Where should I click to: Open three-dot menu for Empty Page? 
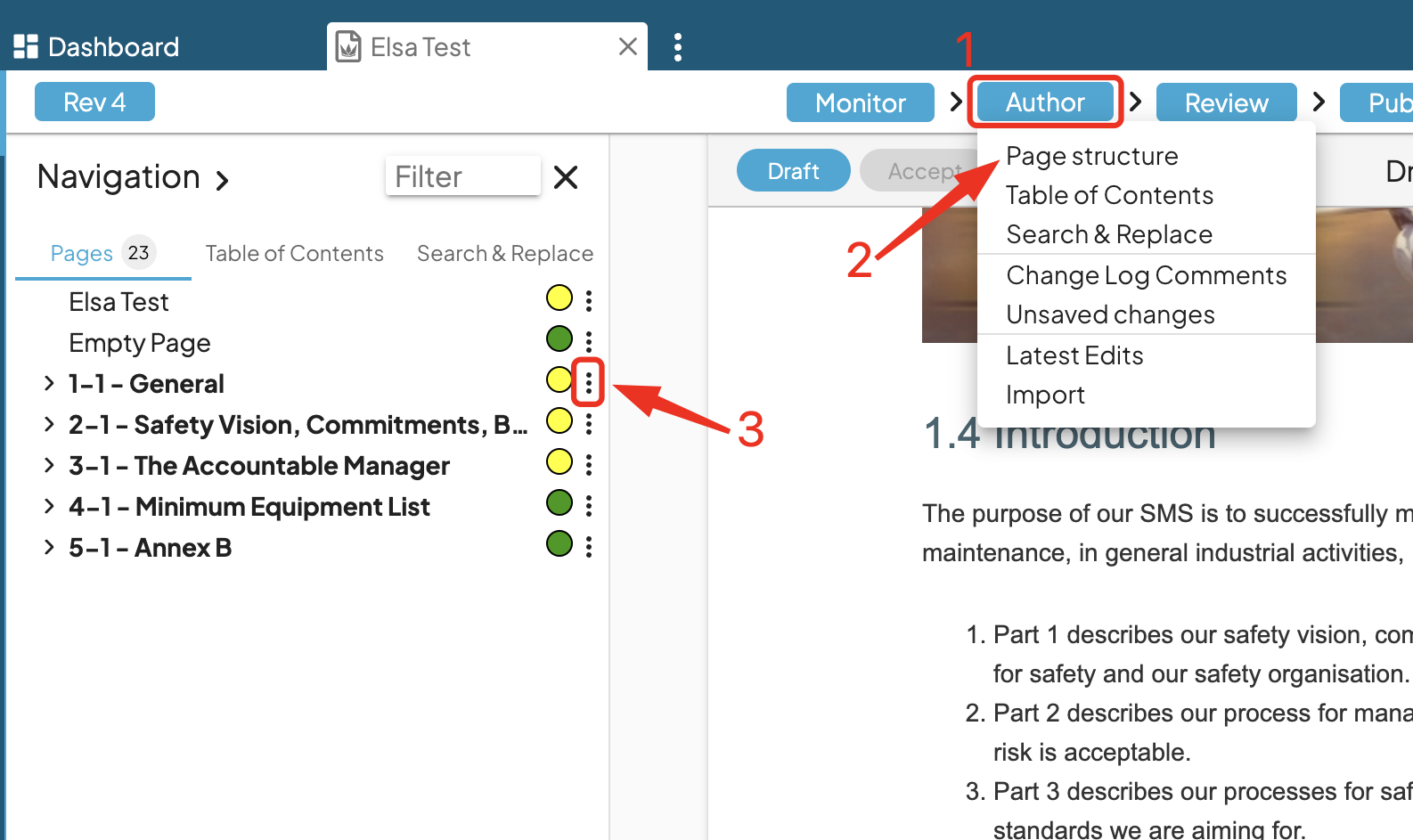(x=589, y=341)
